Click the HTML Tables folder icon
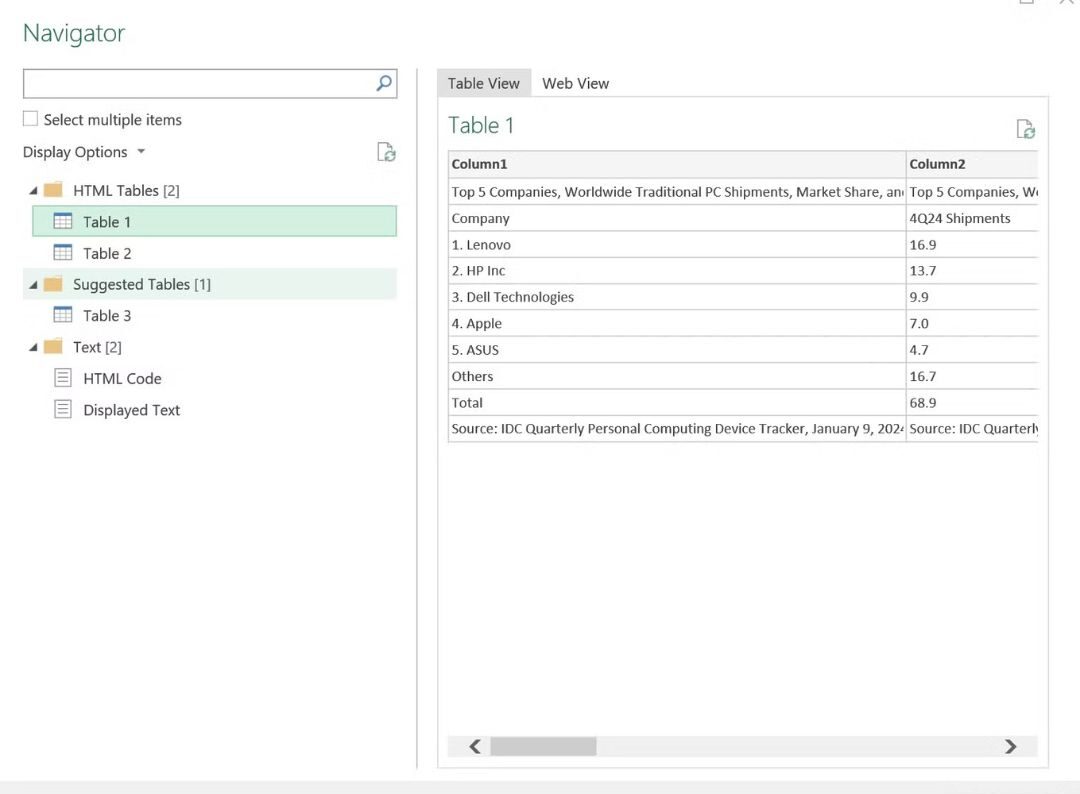This screenshot has height=794, width=1080. (53, 190)
